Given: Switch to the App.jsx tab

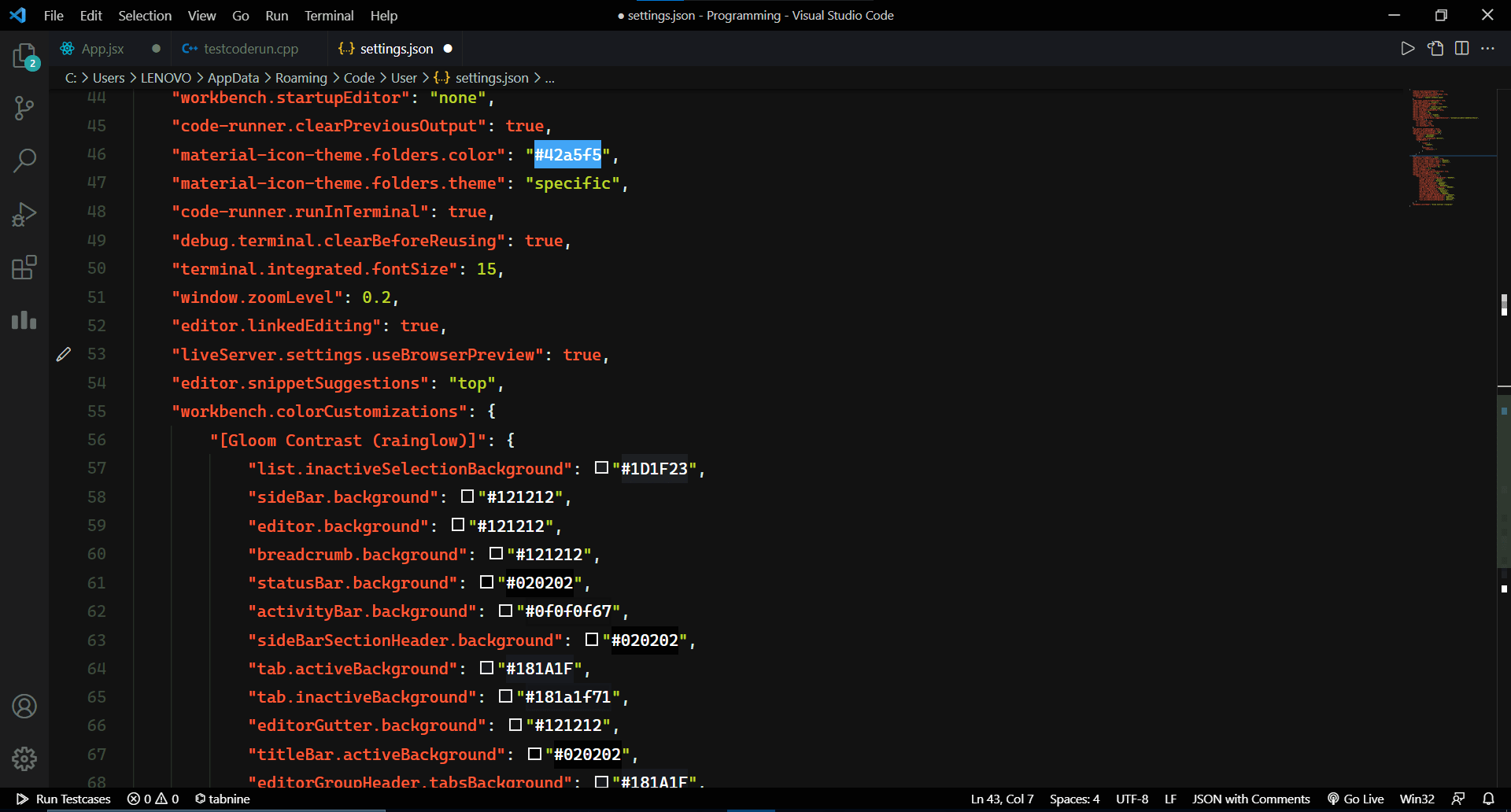Looking at the screenshot, I should (x=102, y=48).
